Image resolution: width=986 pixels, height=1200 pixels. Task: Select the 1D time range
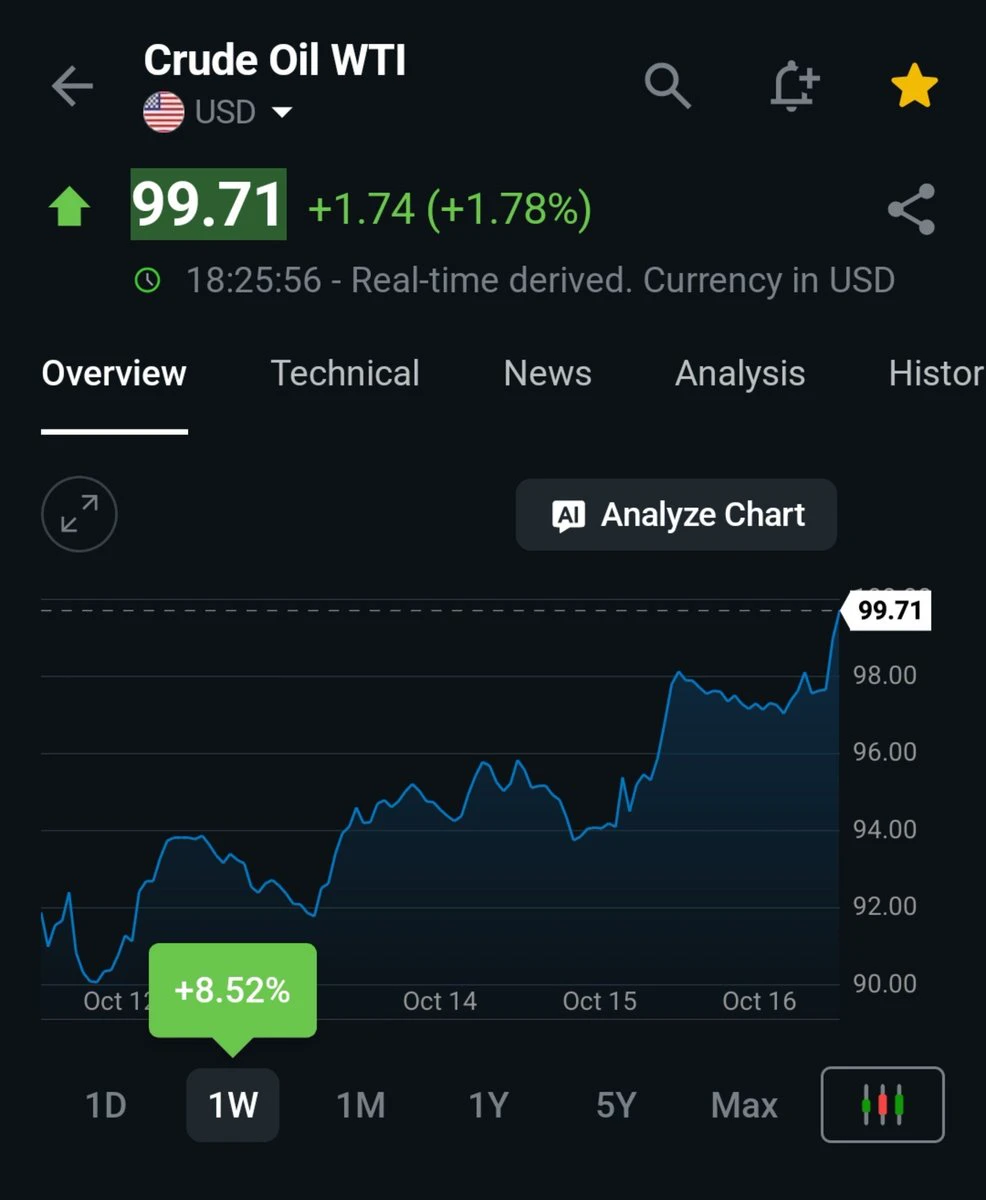pos(106,1105)
